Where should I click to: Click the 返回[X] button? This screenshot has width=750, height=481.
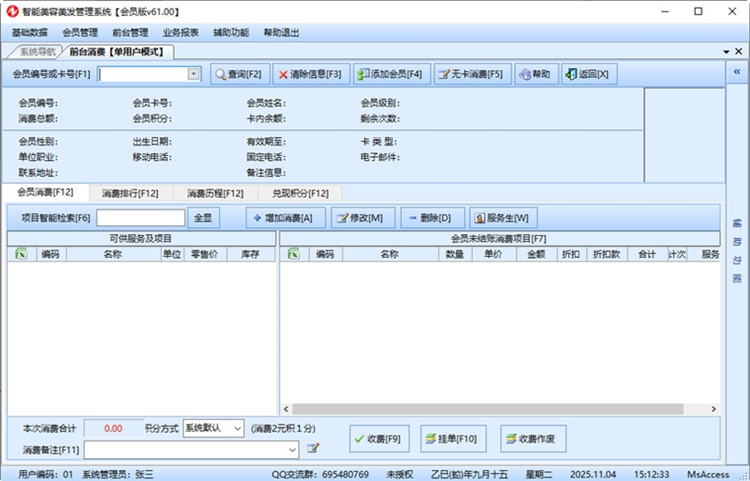pos(589,74)
